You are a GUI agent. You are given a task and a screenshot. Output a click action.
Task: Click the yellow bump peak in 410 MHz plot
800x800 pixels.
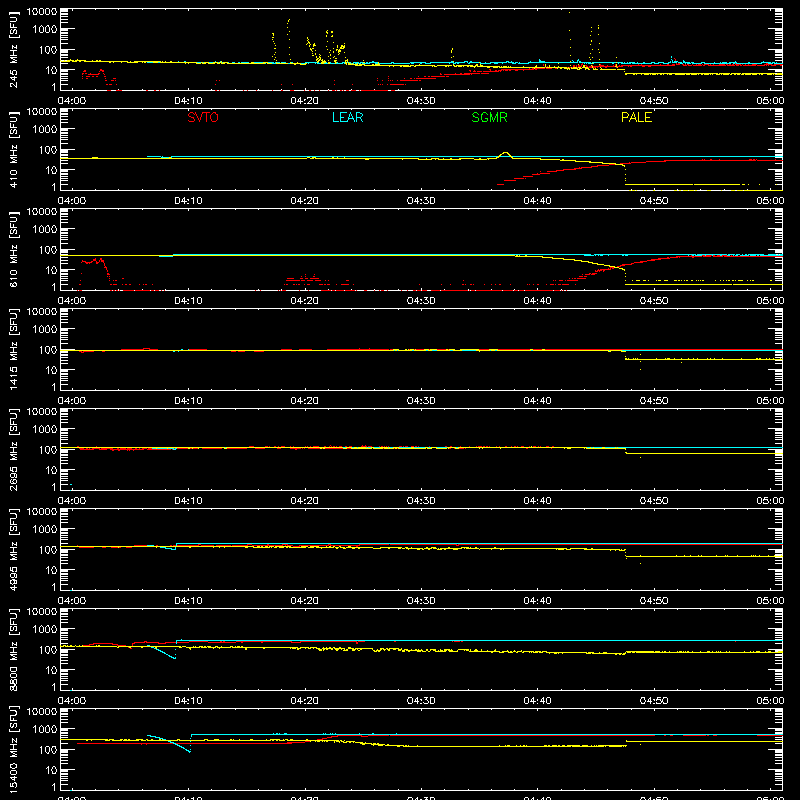505,153
